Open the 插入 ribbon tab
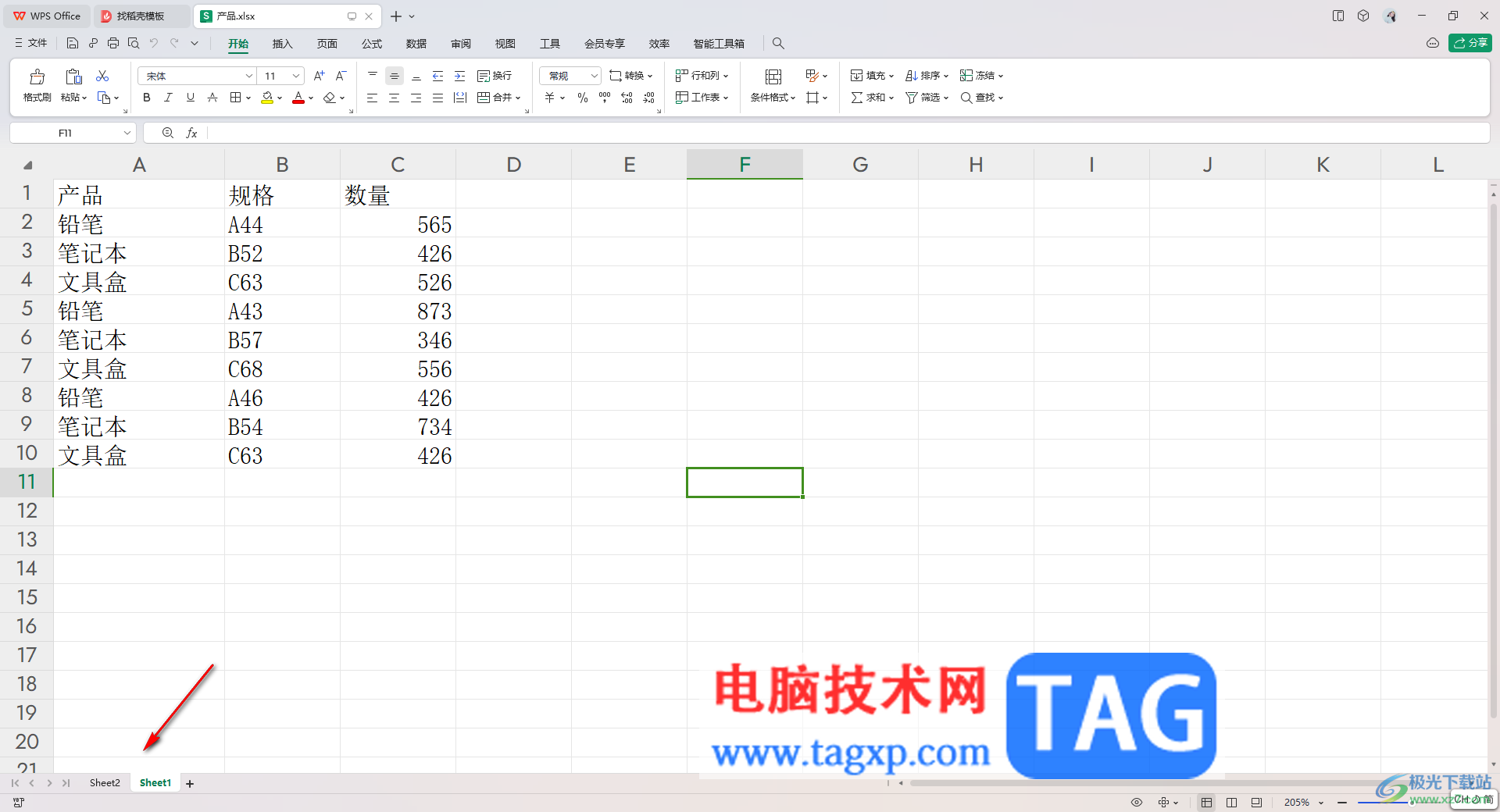 pyautogui.click(x=282, y=44)
